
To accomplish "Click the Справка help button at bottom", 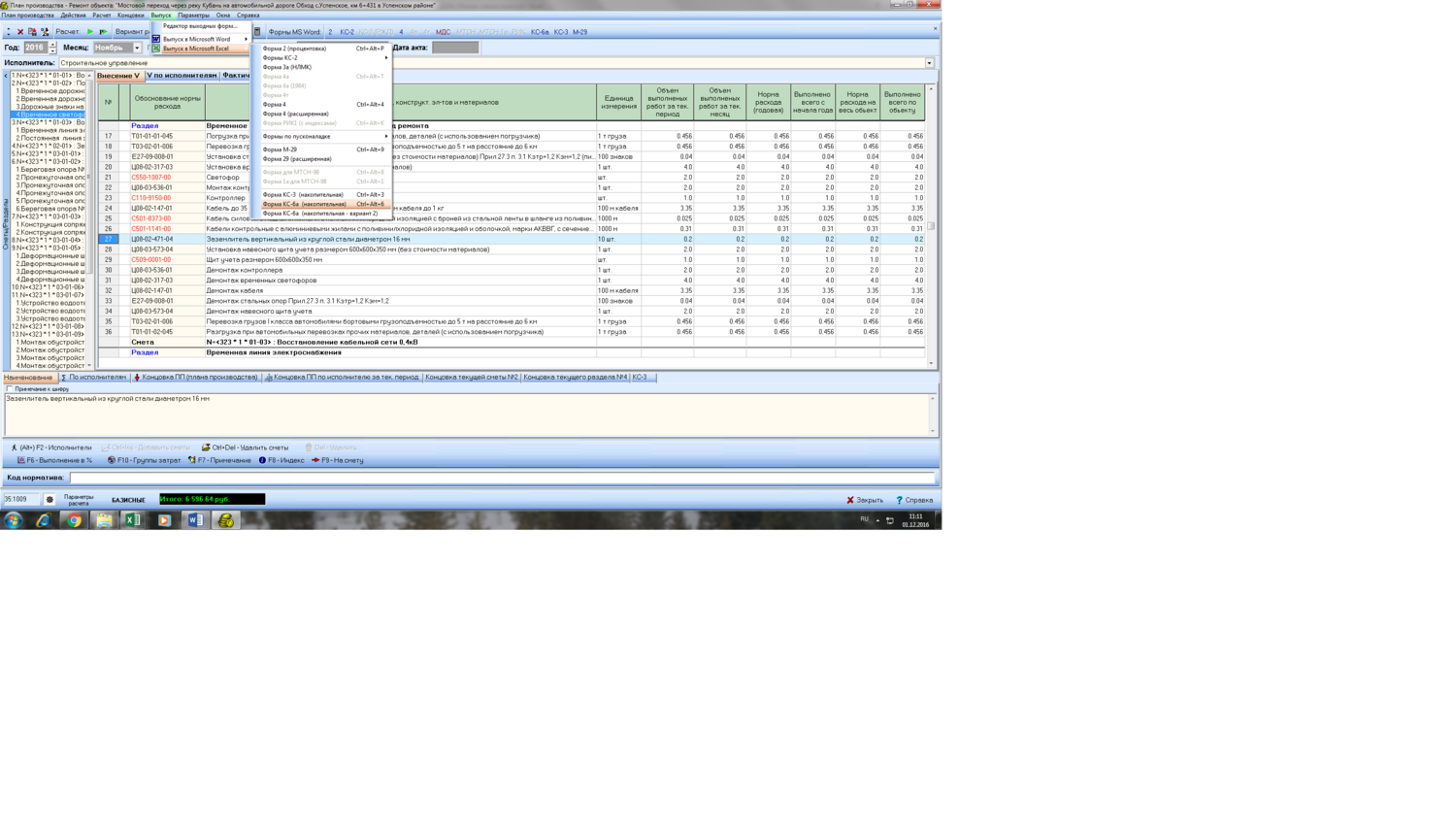I will tap(914, 500).
